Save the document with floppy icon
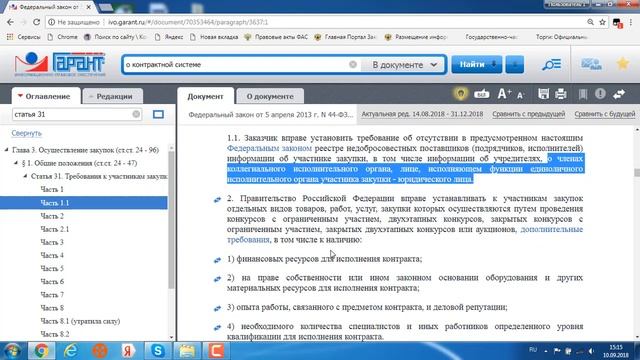 point(543,94)
